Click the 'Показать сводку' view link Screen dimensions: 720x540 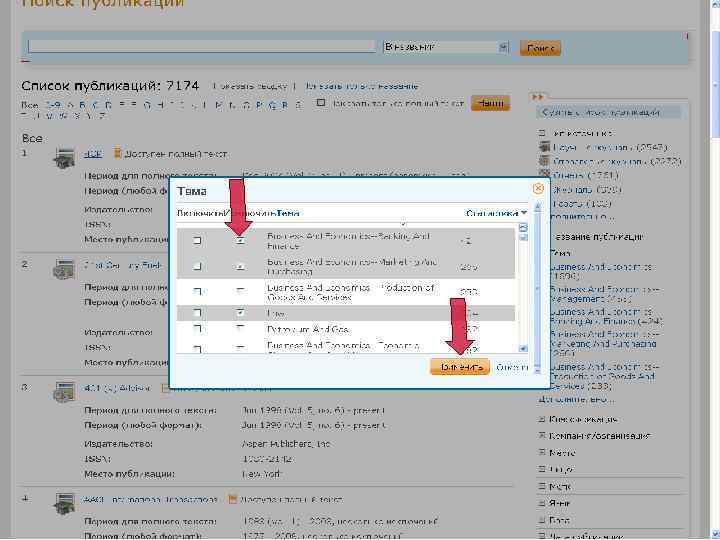pyautogui.click(x=250, y=86)
